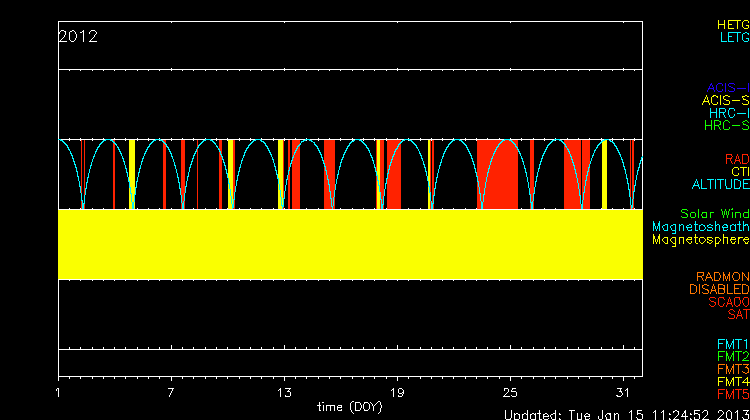The image size is (750, 420).
Task: Click the HETG legend label
Action: [x=732, y=24]
